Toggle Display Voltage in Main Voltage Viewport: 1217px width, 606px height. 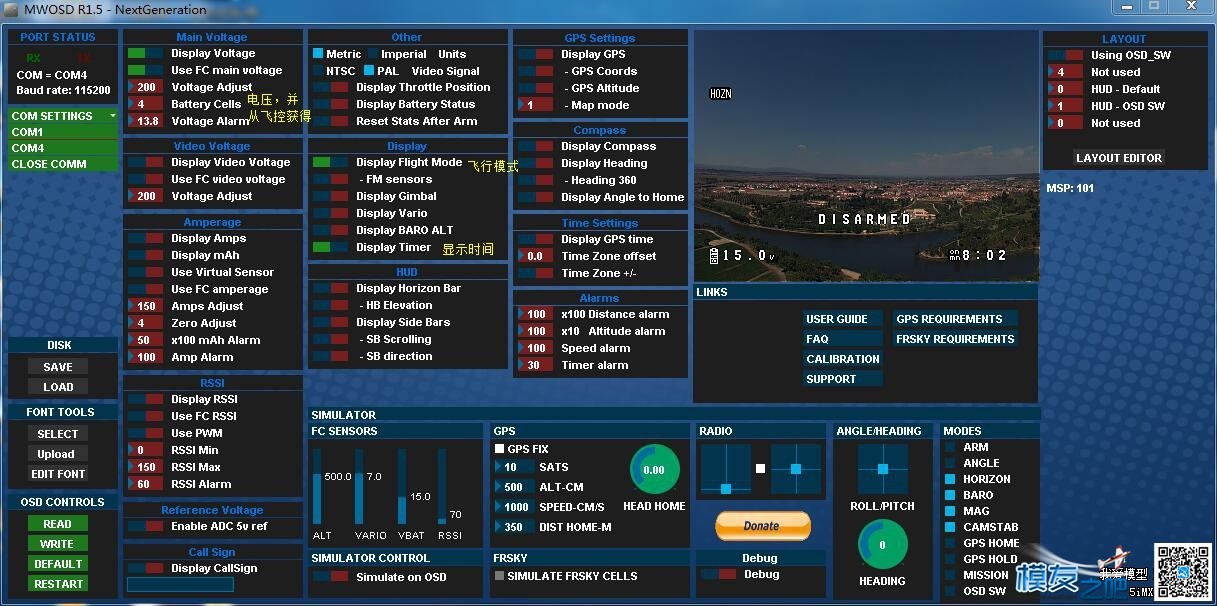[x=145, y=53]
